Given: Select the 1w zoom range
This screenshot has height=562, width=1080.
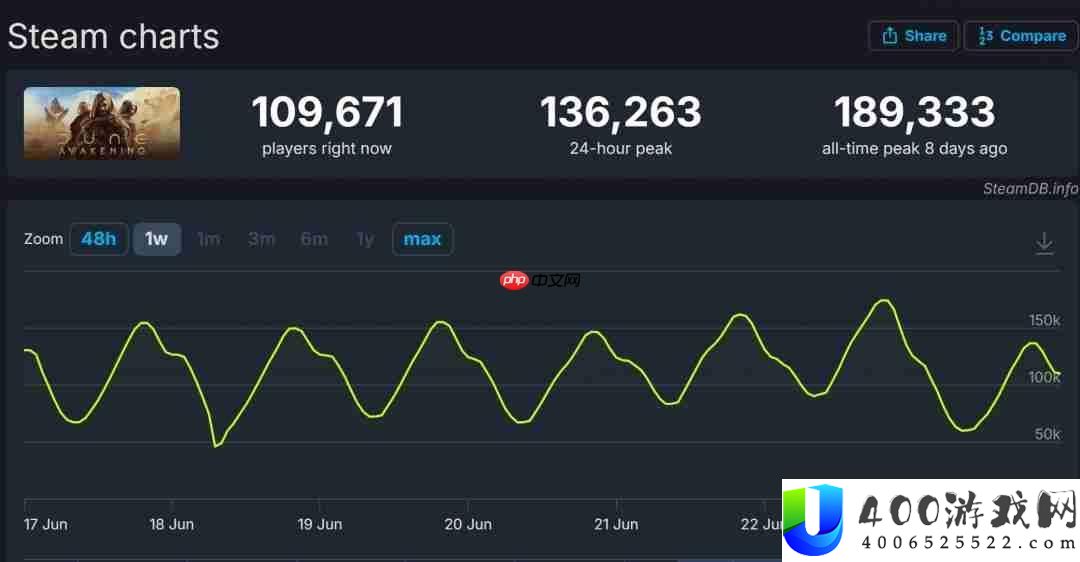Looking at the screenshot, I should [x=157, y=239].
